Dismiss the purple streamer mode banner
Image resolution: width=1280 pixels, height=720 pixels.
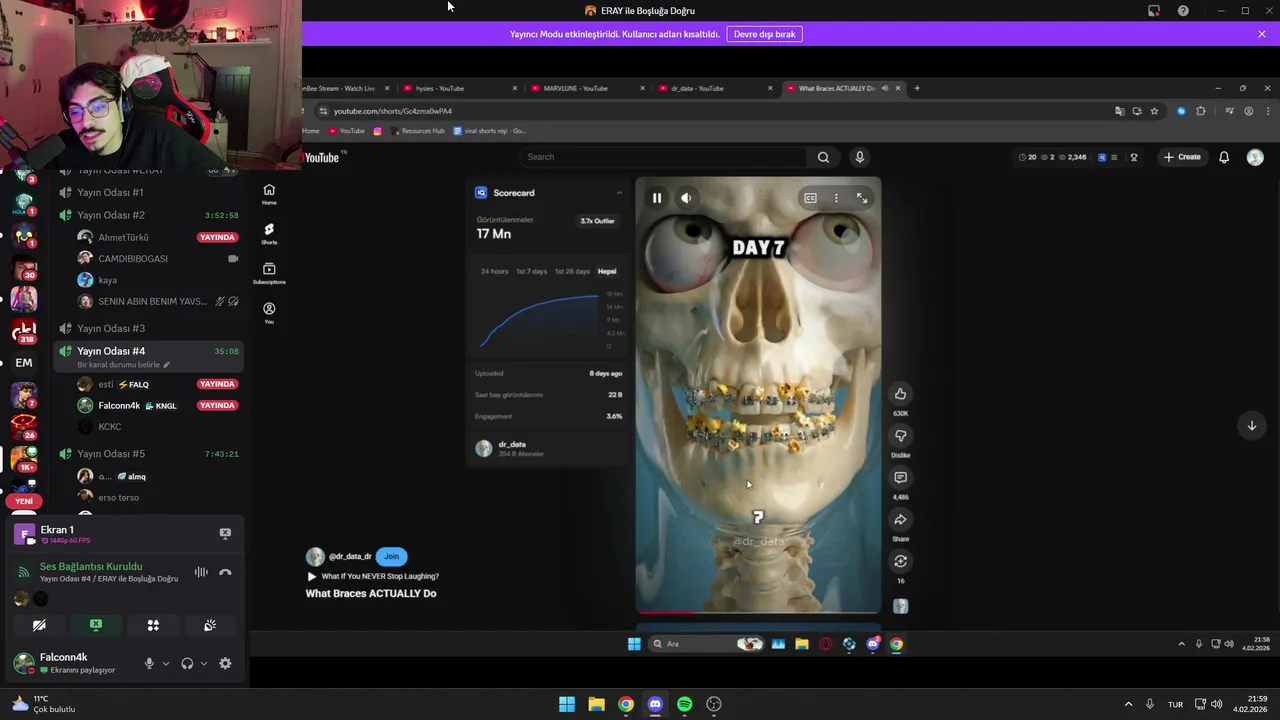[x=1262, y=34]
